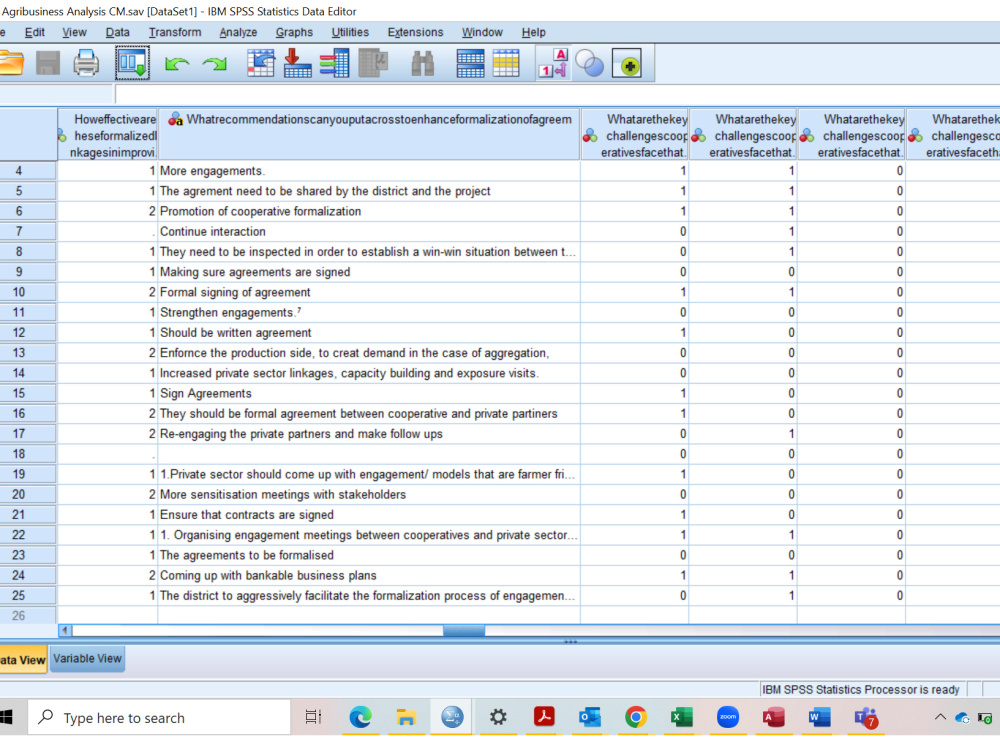This screenshot has width=1000, height=750.
Task: Open the Graphs menu
Action: coord(294,32)
